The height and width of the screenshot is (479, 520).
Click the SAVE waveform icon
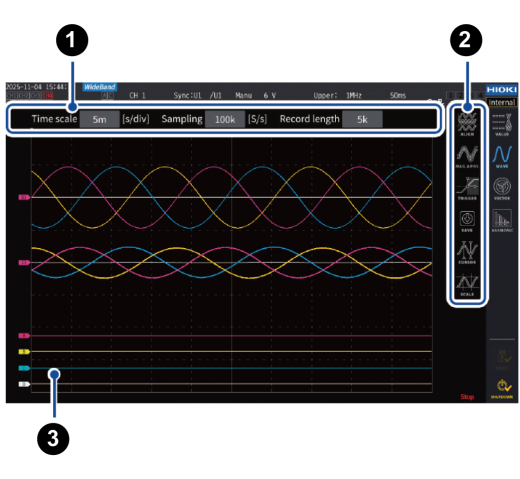coord(467,221)
